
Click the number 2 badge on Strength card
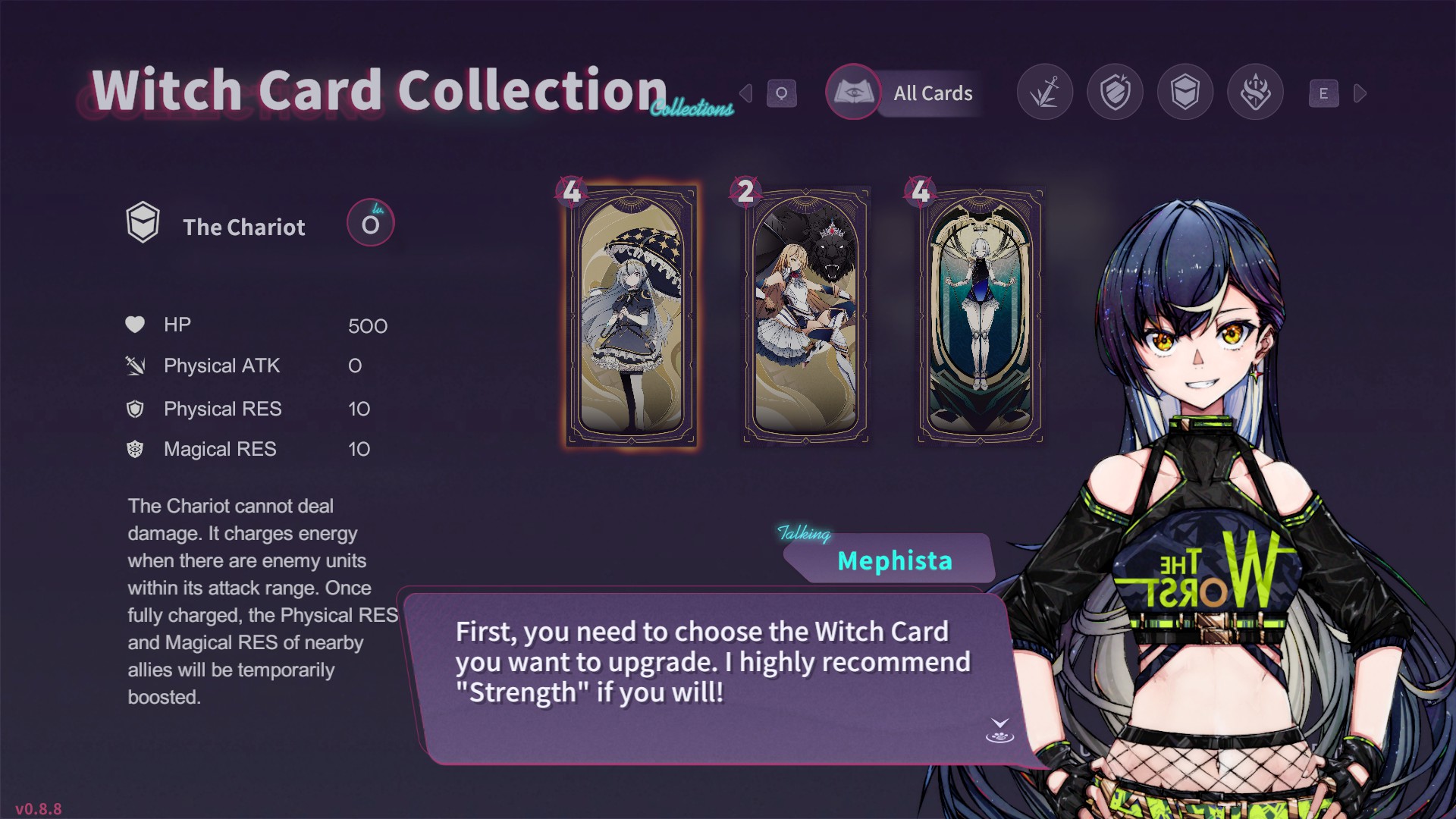click(746, 191)
